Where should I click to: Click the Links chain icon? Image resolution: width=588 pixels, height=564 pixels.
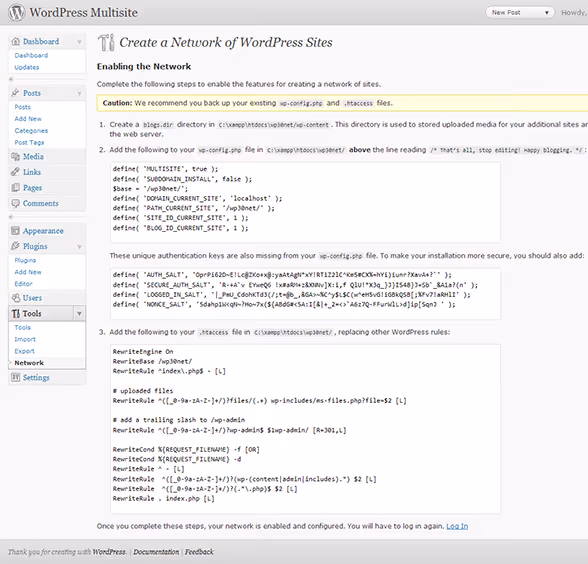pyautogui.click(x=15, y=172)
